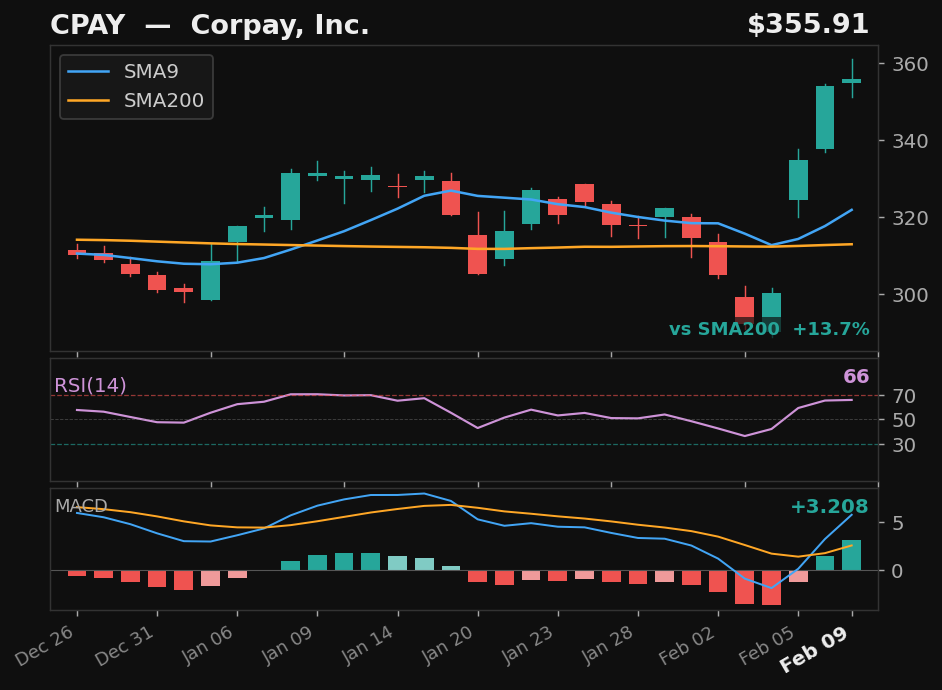Viewport: 942px width, 690px height.
Task: Click the RSI(14) panel label
Action: pyautogui.click(x=90, y=386)
